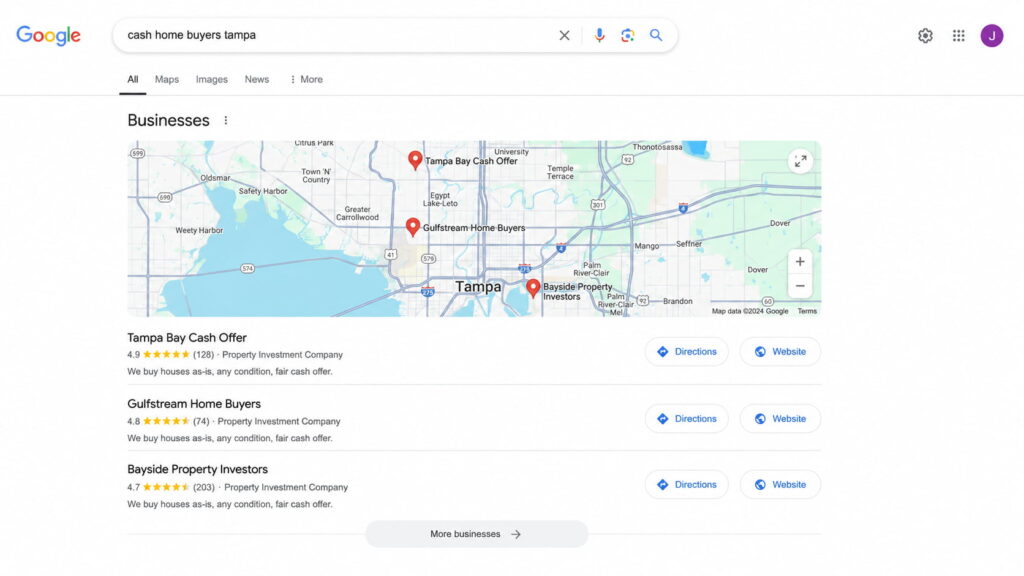Visit Website of Bayside Property Investors
The image size is (1024, 576).
click(780, 485)
